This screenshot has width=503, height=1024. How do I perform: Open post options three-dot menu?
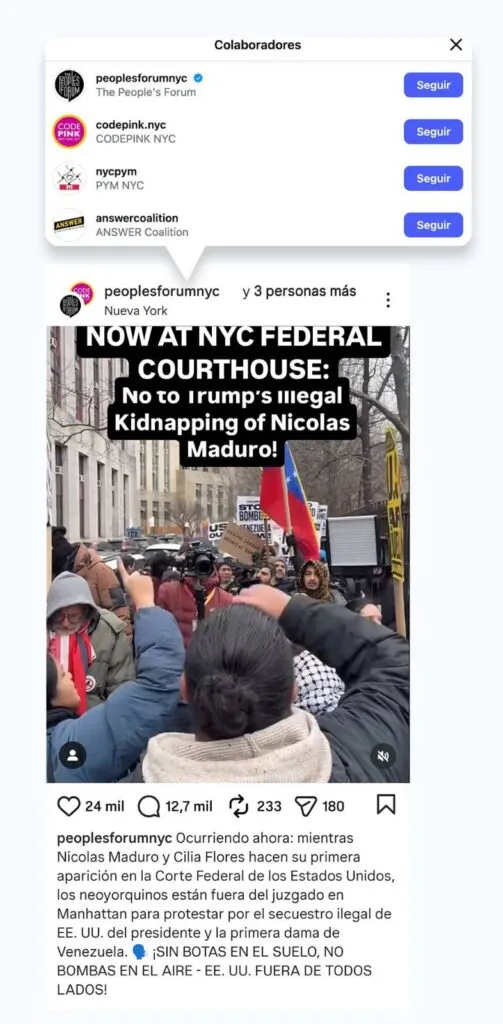click(x=387, y=300)
